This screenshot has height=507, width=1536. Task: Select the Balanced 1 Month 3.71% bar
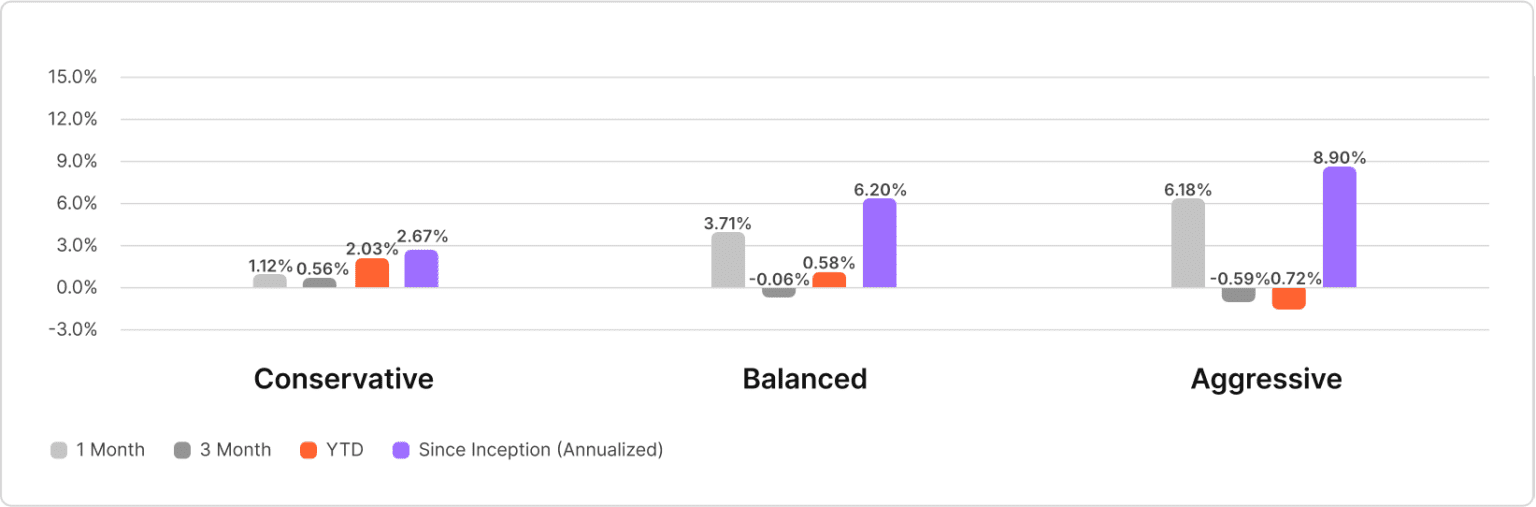point(728,260)
